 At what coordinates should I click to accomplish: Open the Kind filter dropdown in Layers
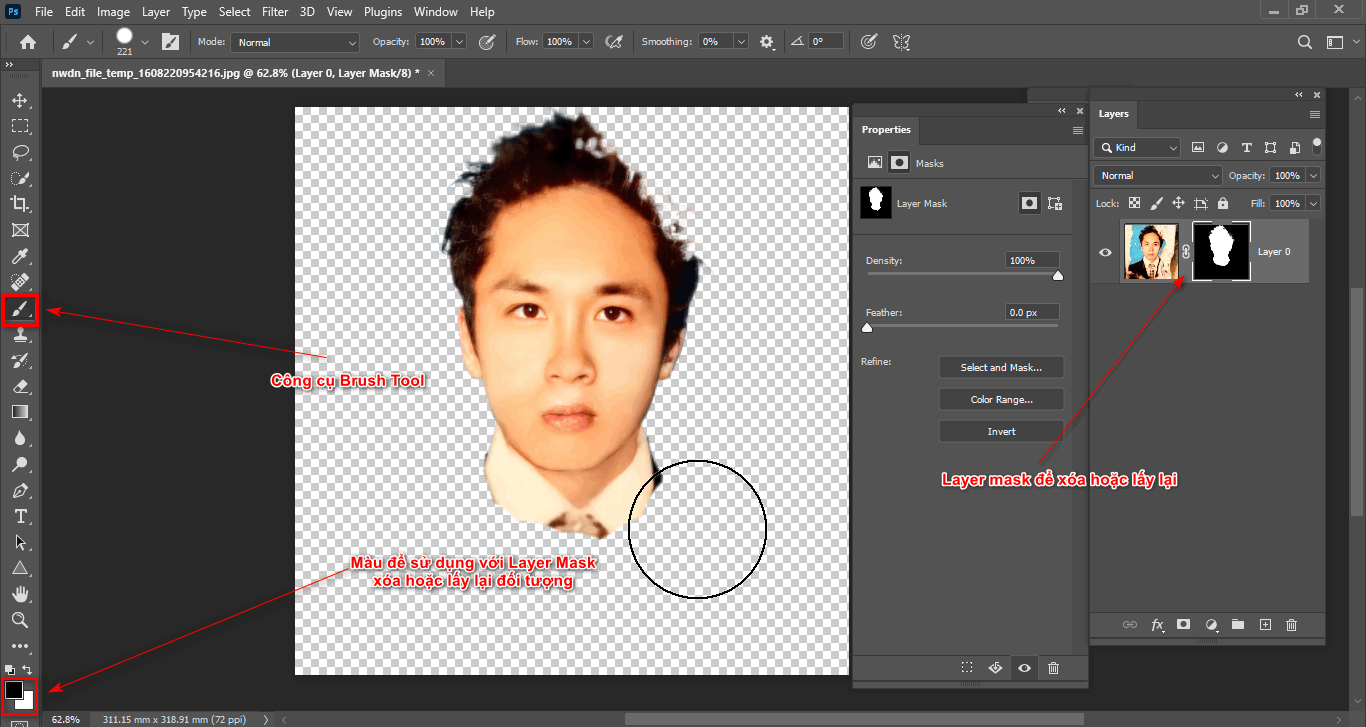1136,147
